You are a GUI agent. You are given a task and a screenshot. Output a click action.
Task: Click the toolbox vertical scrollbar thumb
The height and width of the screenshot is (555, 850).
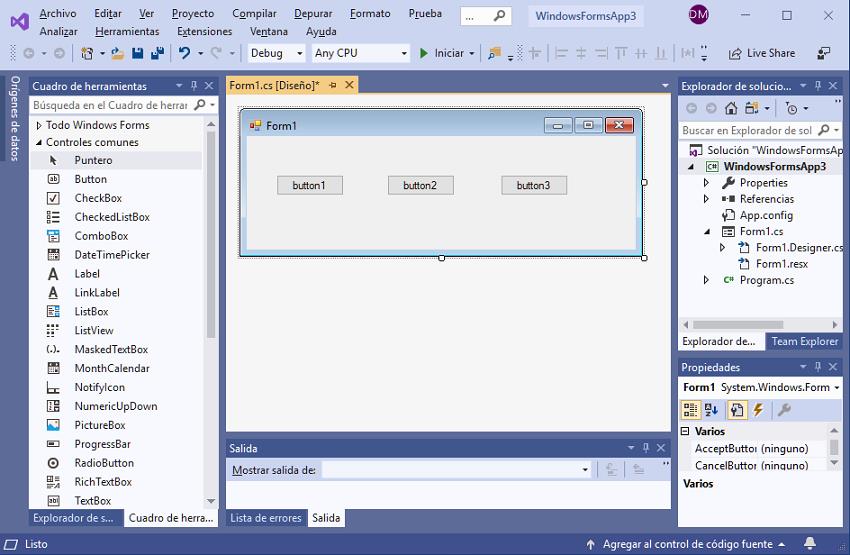[211, 234]
